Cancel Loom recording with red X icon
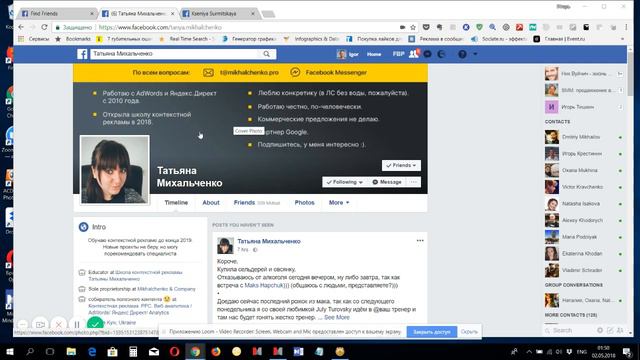The image size is (640, 360). point(58,325)
